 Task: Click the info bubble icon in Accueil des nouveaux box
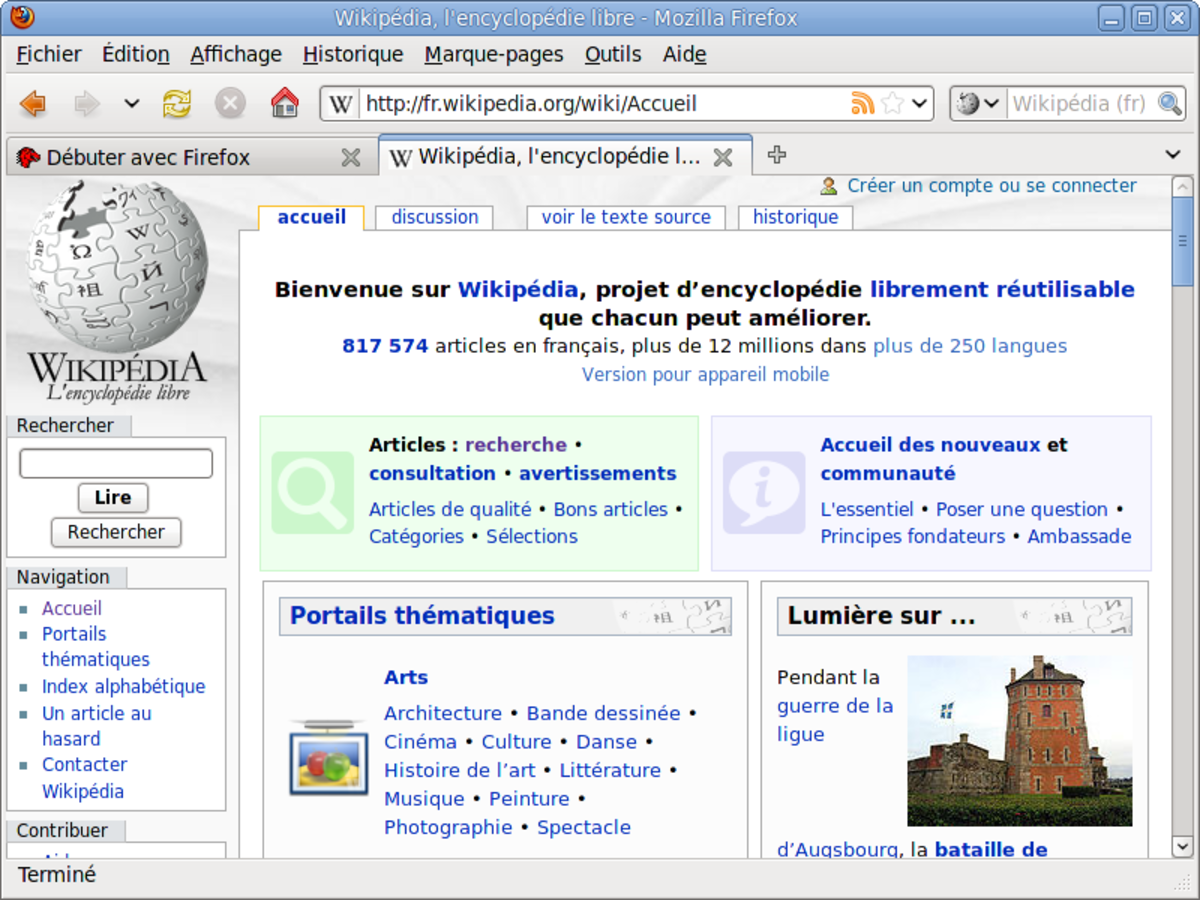tap(764, 492)
